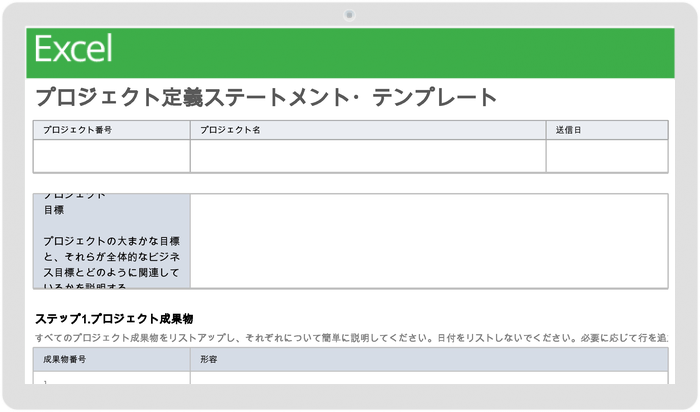
Task: Click the large blank project goal cell
Action: tap(429, 241)
